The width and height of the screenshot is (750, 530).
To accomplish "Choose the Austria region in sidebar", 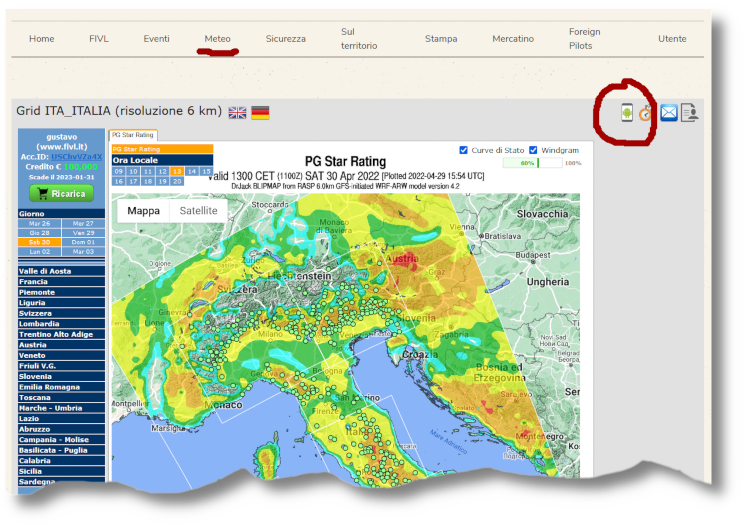I will coord(61,345).
